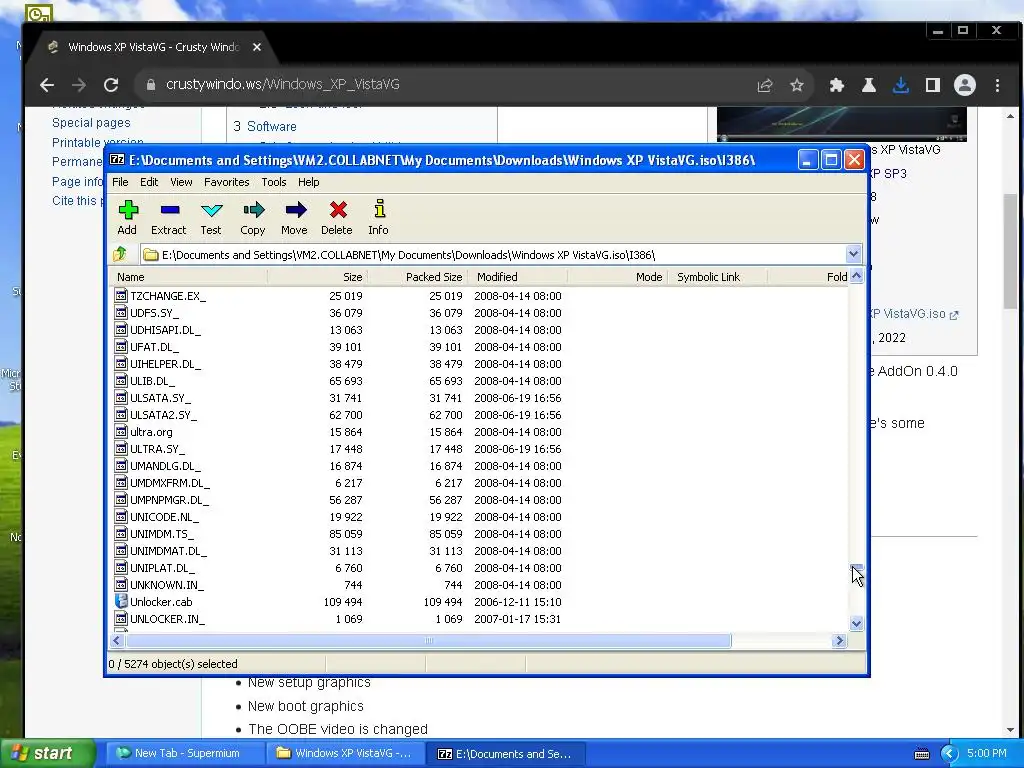Viewport: 1024px width, 768px height.
Task: Switch to 7-Zip taskbar button
Action: coord(506,753)
